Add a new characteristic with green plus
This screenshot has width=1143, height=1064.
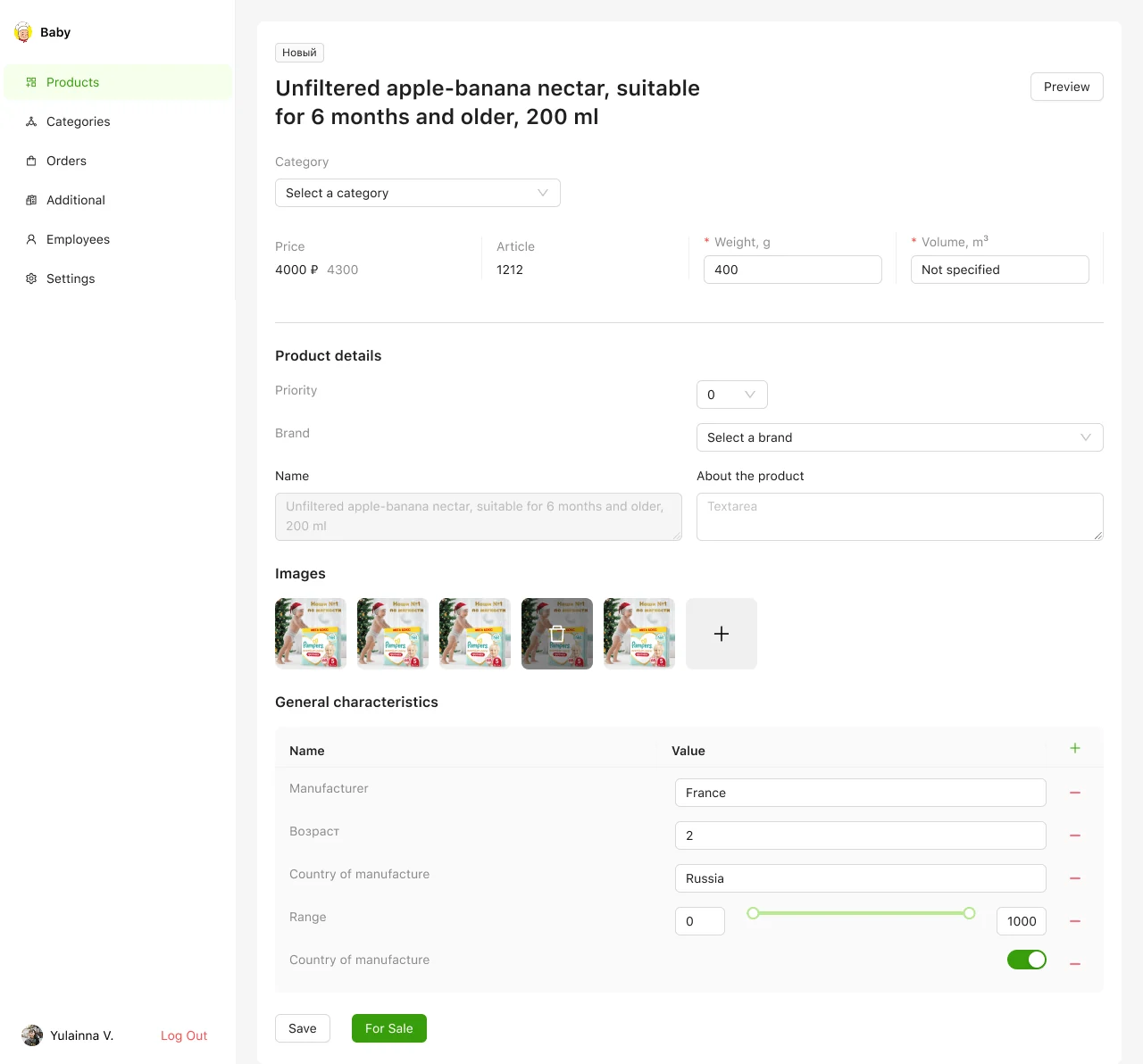coord(1075,748)
